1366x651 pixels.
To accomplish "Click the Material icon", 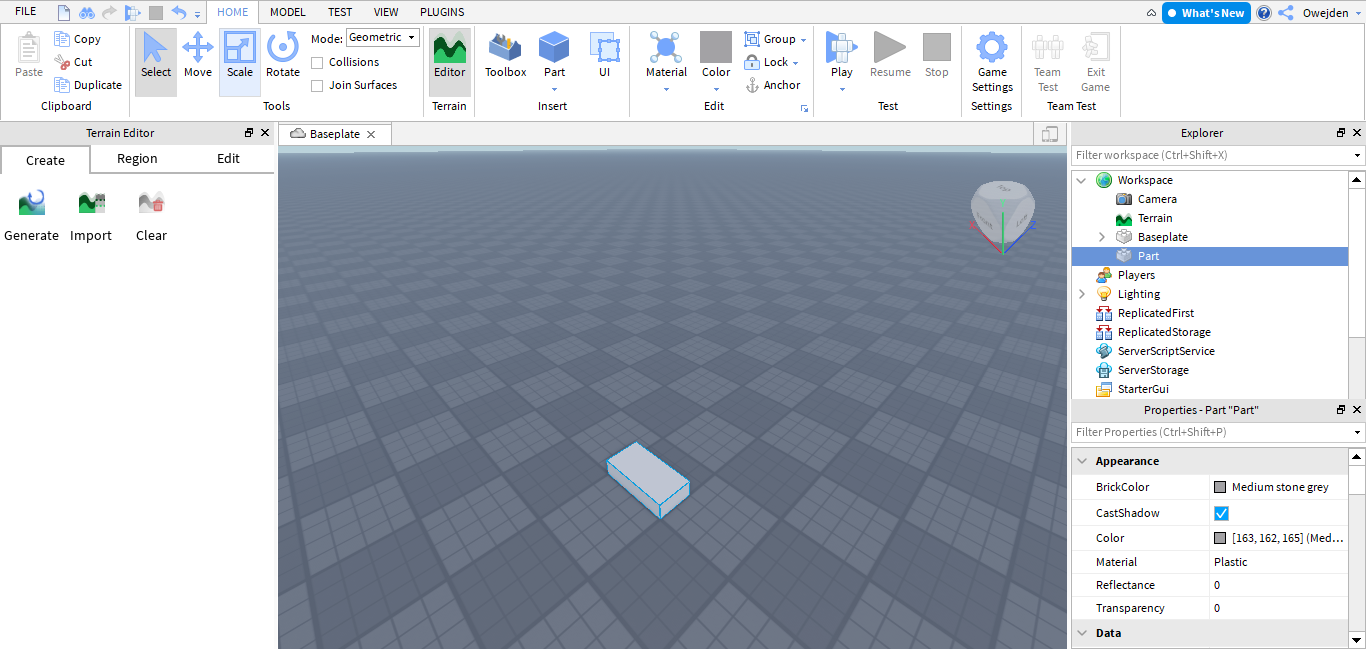I will [x=666, y=47].
